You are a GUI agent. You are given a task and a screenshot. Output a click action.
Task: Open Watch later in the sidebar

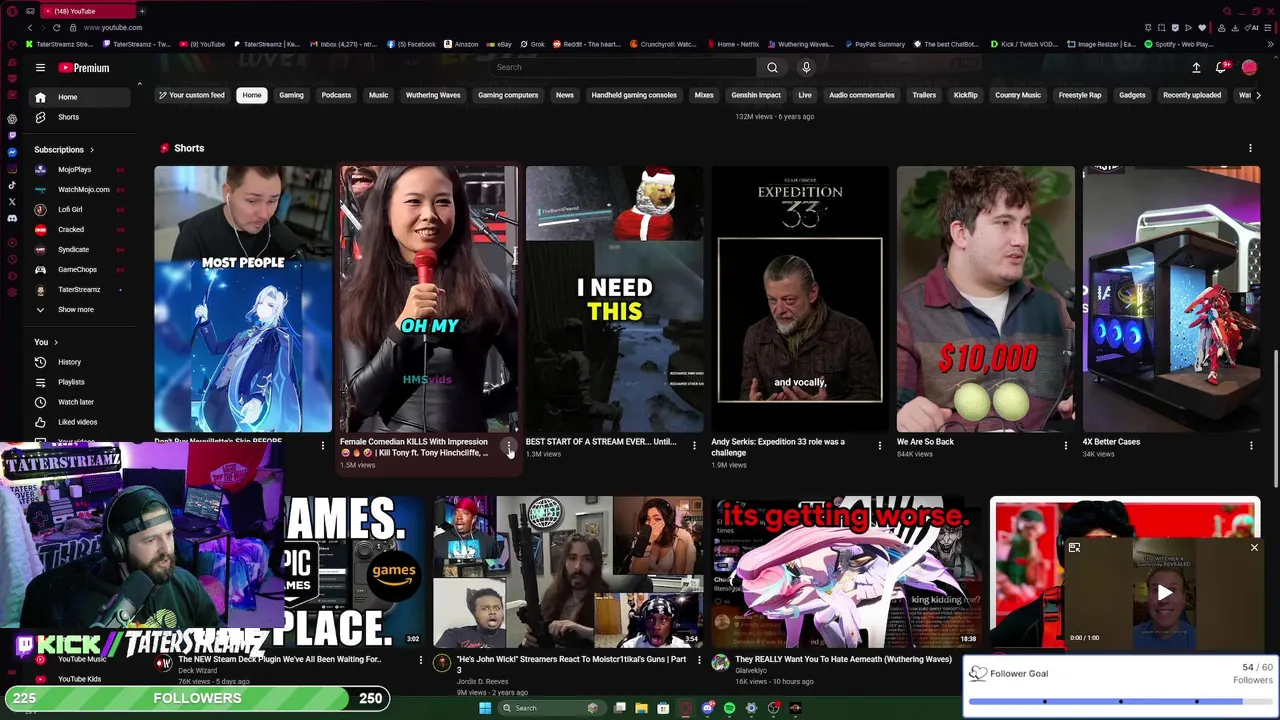(81, 402)
